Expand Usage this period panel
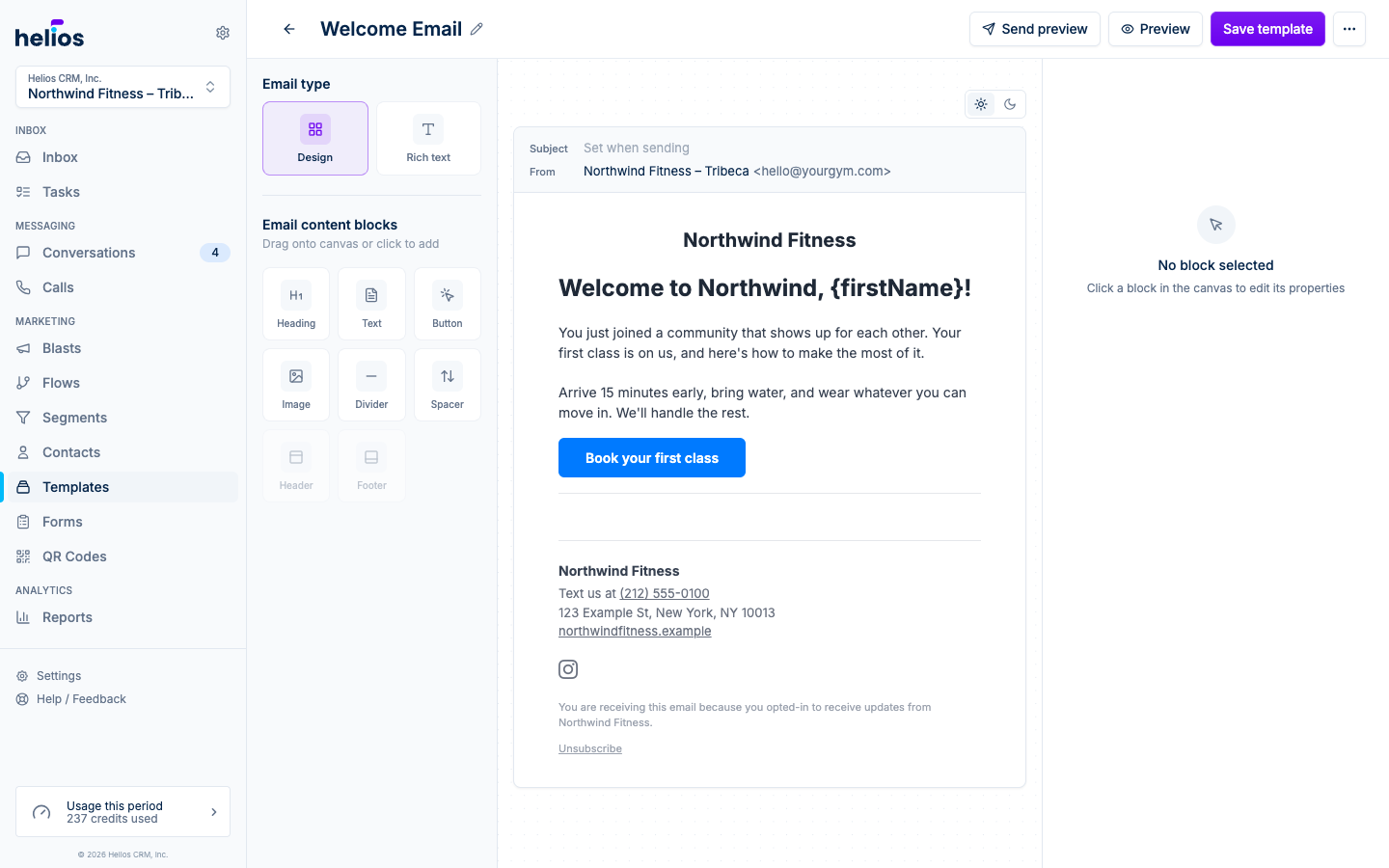The height and width of the screenshot is (868, 1389). [x=123, y=812]
